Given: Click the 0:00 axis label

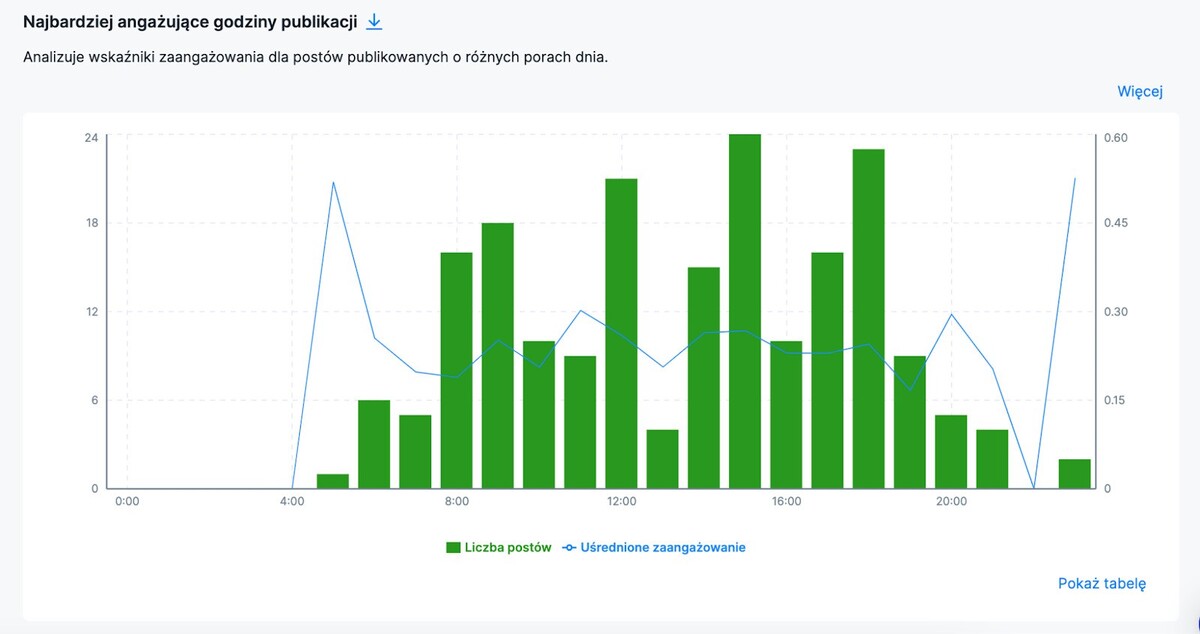Looking at the screenshot, I should [x=127, y=503].
